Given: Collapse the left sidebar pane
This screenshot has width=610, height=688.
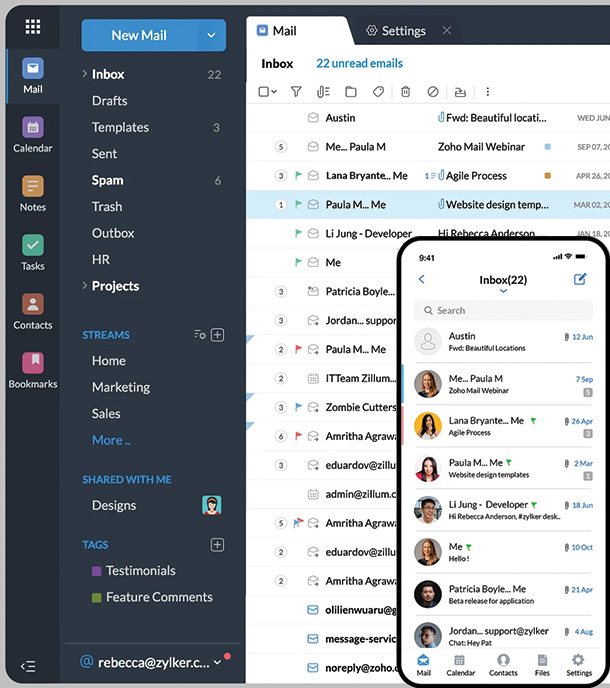Looking at the screenshot, I should 28,666.
